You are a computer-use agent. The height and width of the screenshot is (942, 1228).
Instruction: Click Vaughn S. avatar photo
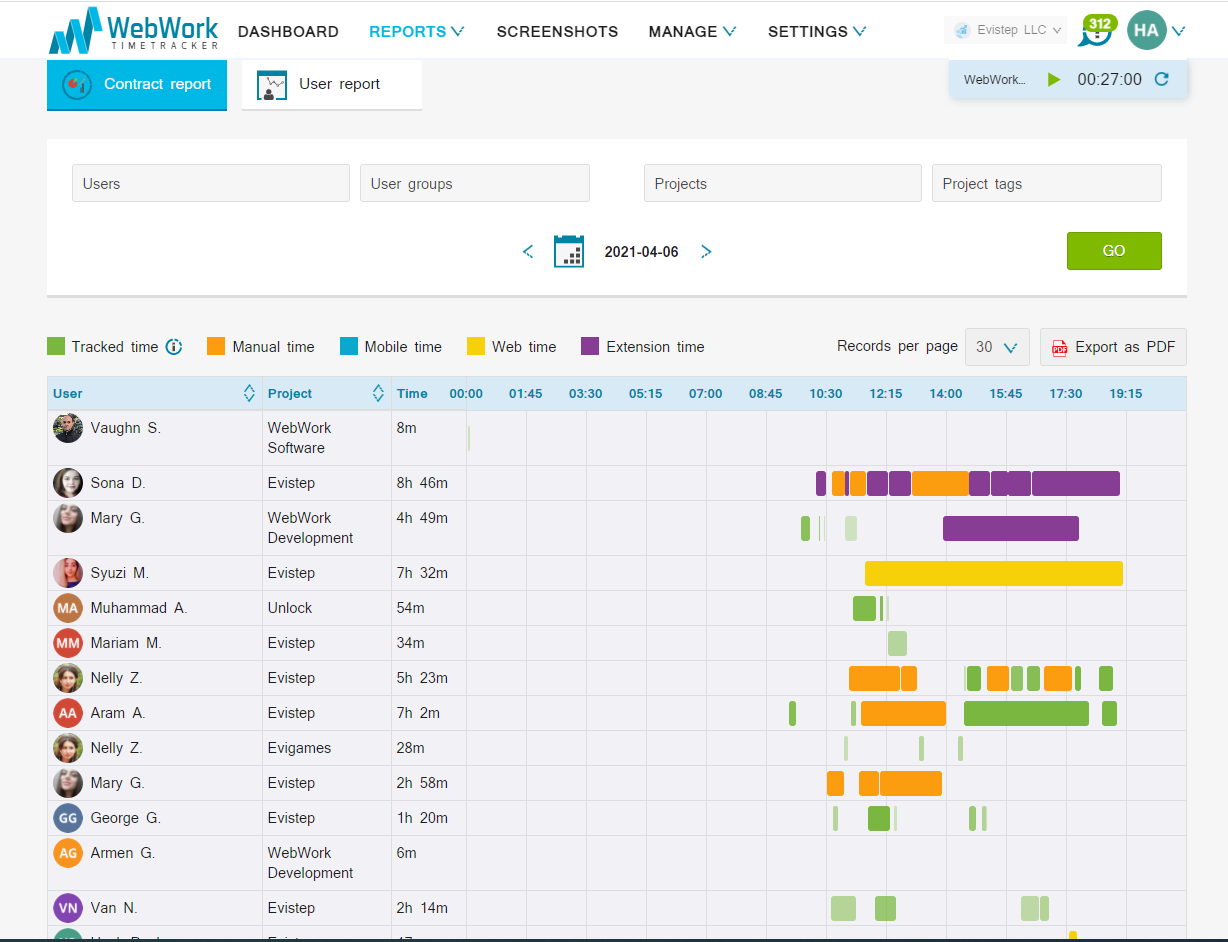(68, 428)
